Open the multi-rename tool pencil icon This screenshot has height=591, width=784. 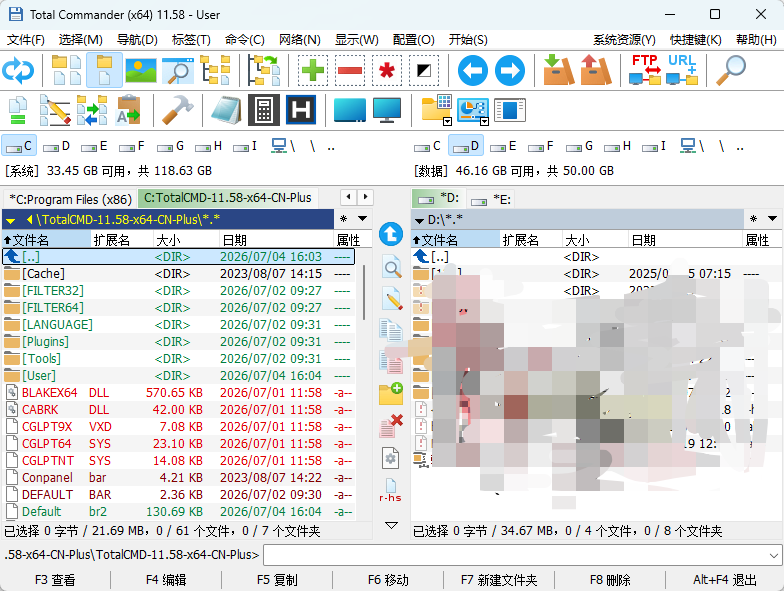point(54,110)
